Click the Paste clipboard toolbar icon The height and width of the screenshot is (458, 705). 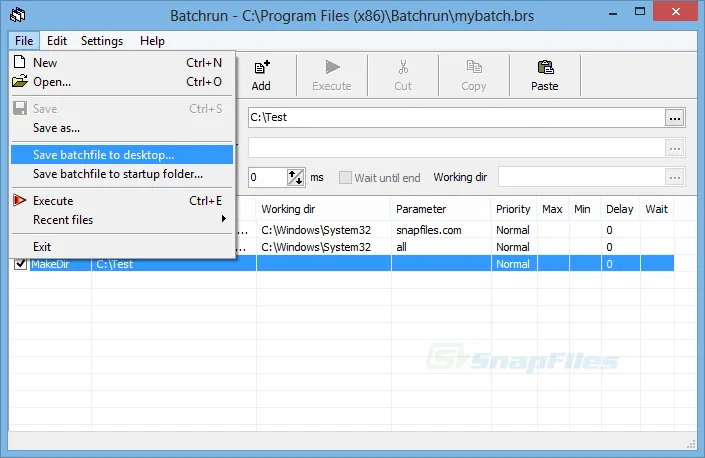point(545,67)
